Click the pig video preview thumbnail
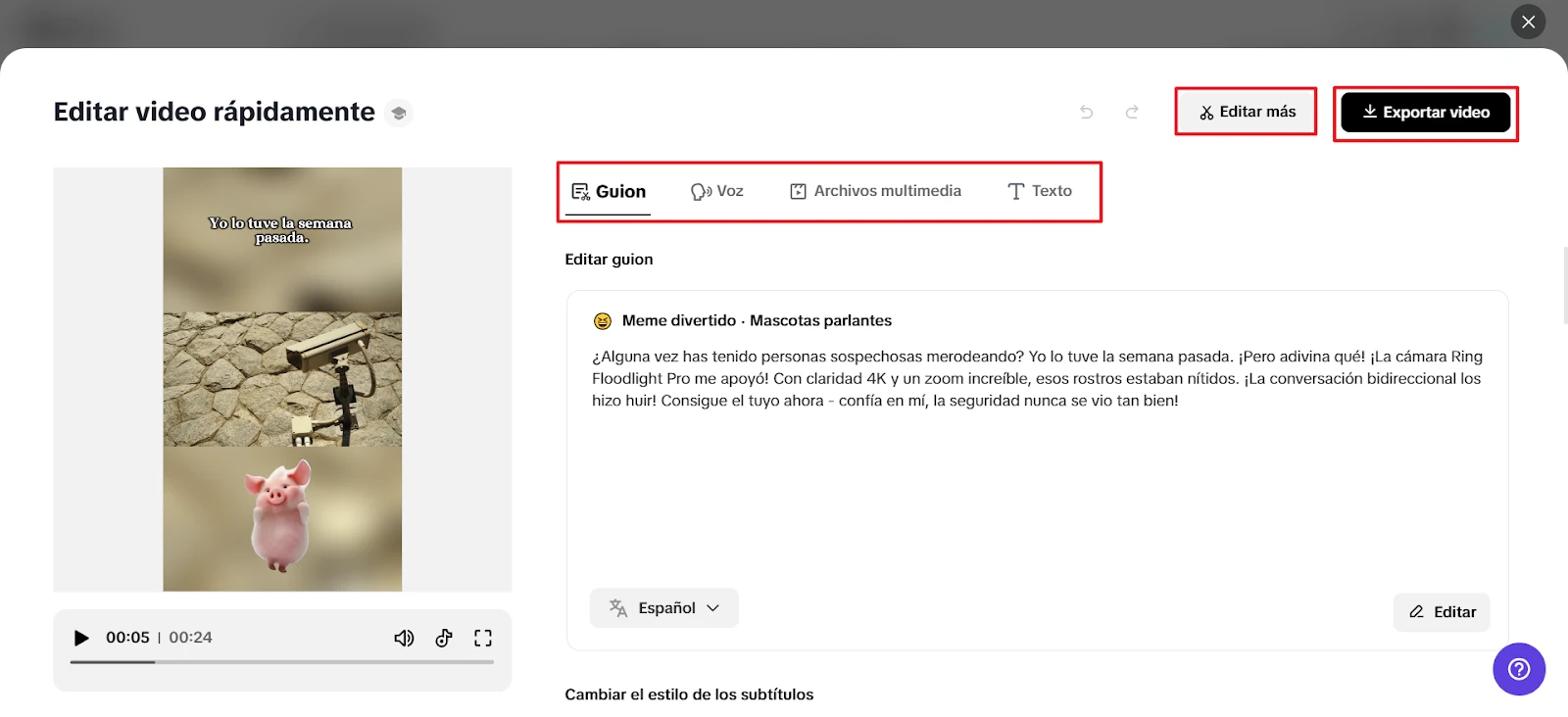This screenshot has width=1568, height=717. (x=282, y=379)
